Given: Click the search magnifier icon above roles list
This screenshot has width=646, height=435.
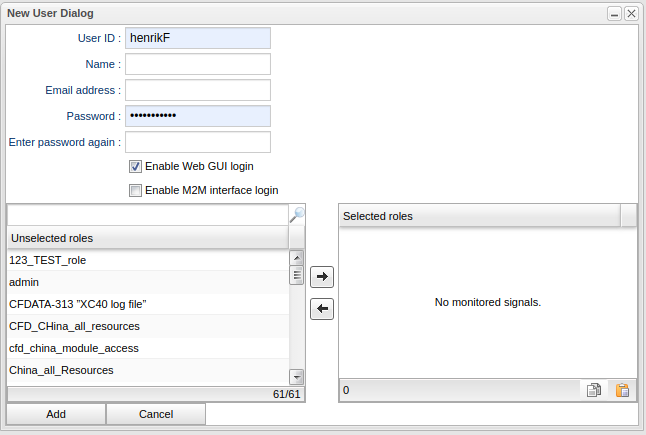Looking at the screenshot, I should pos(297,214).
